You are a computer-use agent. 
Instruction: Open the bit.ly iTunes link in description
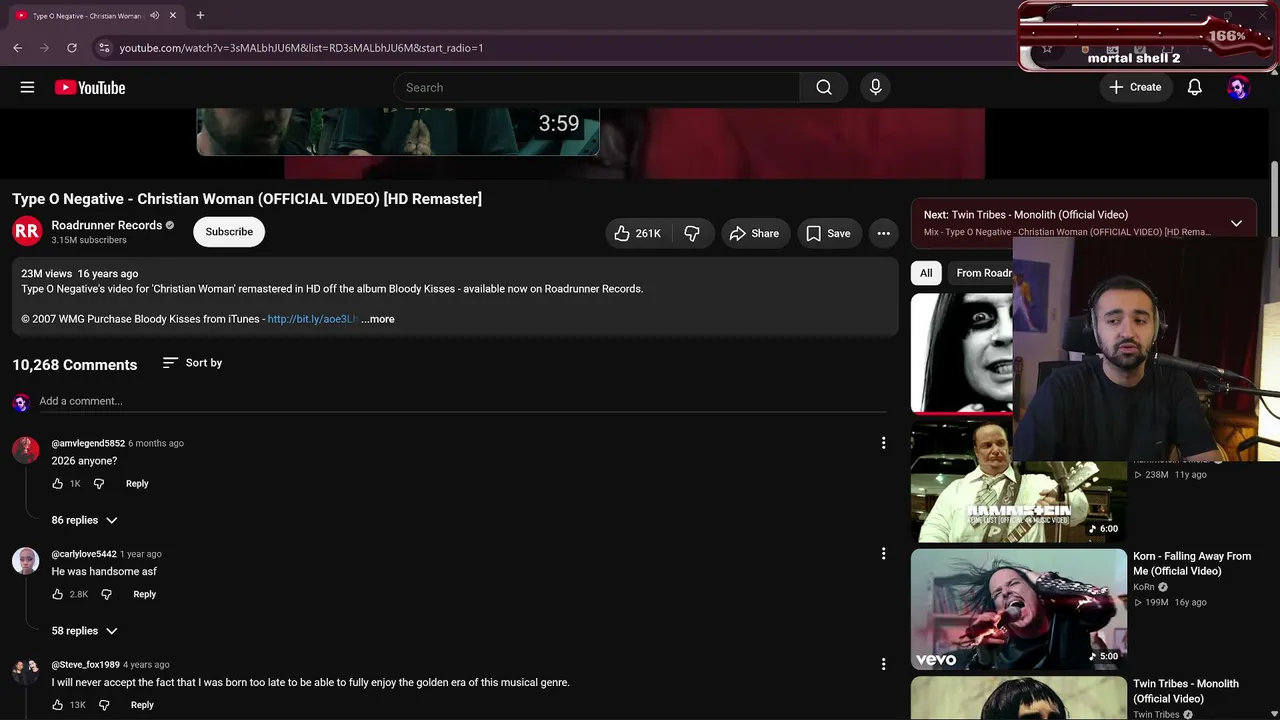point(312,319)
